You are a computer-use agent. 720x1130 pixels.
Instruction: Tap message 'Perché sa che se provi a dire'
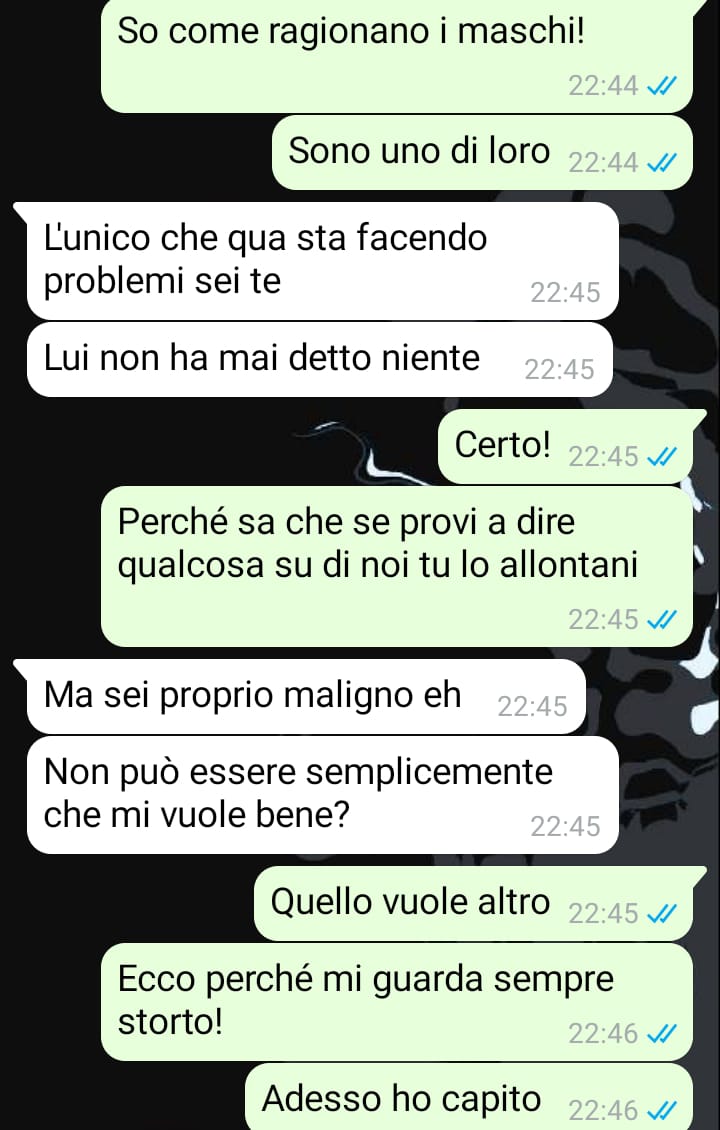pos(397,566)
